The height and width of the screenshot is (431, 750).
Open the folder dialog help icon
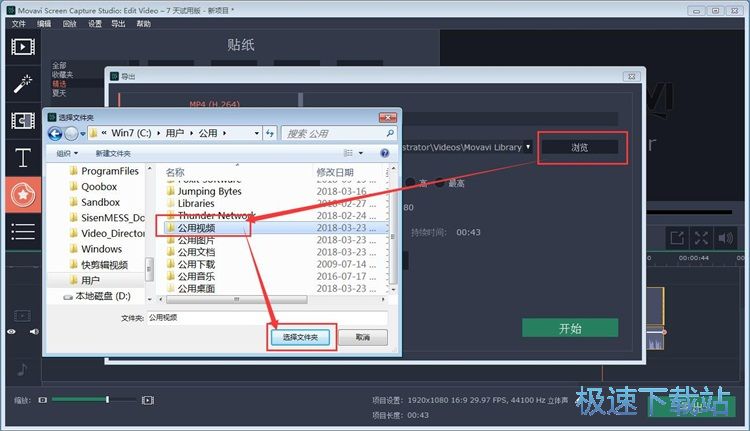click(385, 153)
